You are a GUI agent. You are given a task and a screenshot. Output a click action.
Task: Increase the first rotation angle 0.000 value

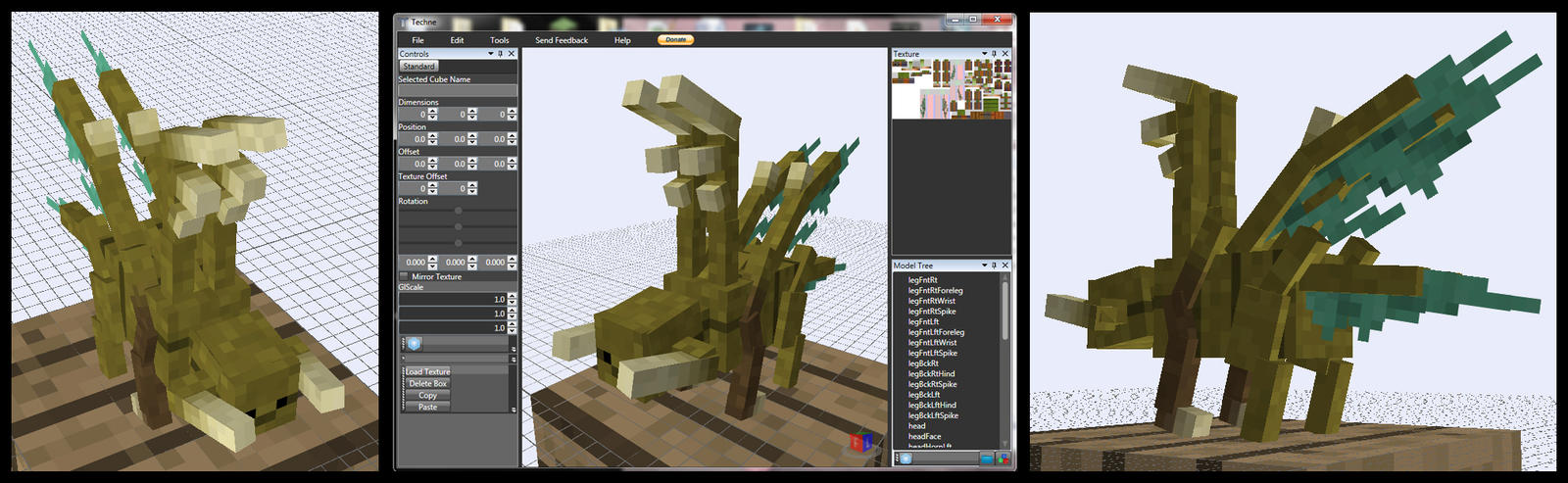tap(432, 259)
